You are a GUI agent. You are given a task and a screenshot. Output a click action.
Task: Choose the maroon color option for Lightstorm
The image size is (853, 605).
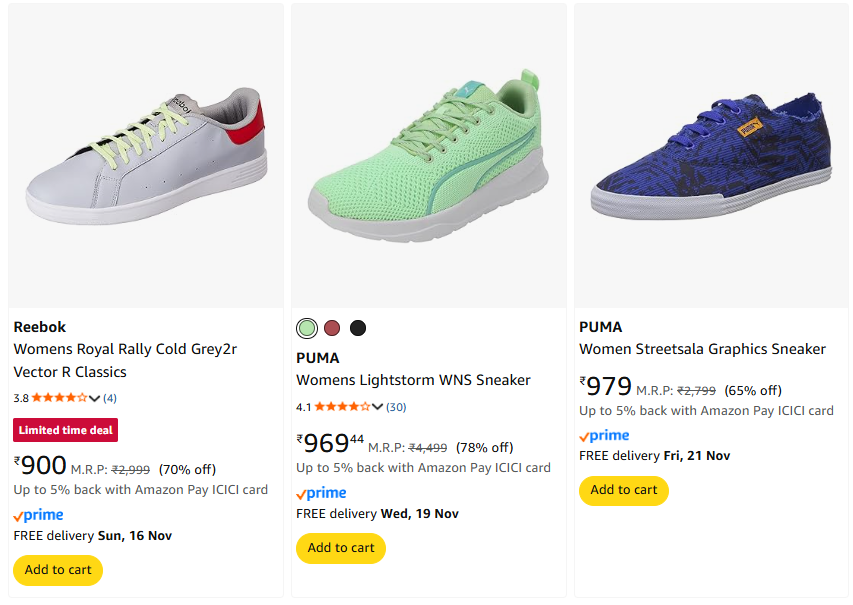(332, 328)
